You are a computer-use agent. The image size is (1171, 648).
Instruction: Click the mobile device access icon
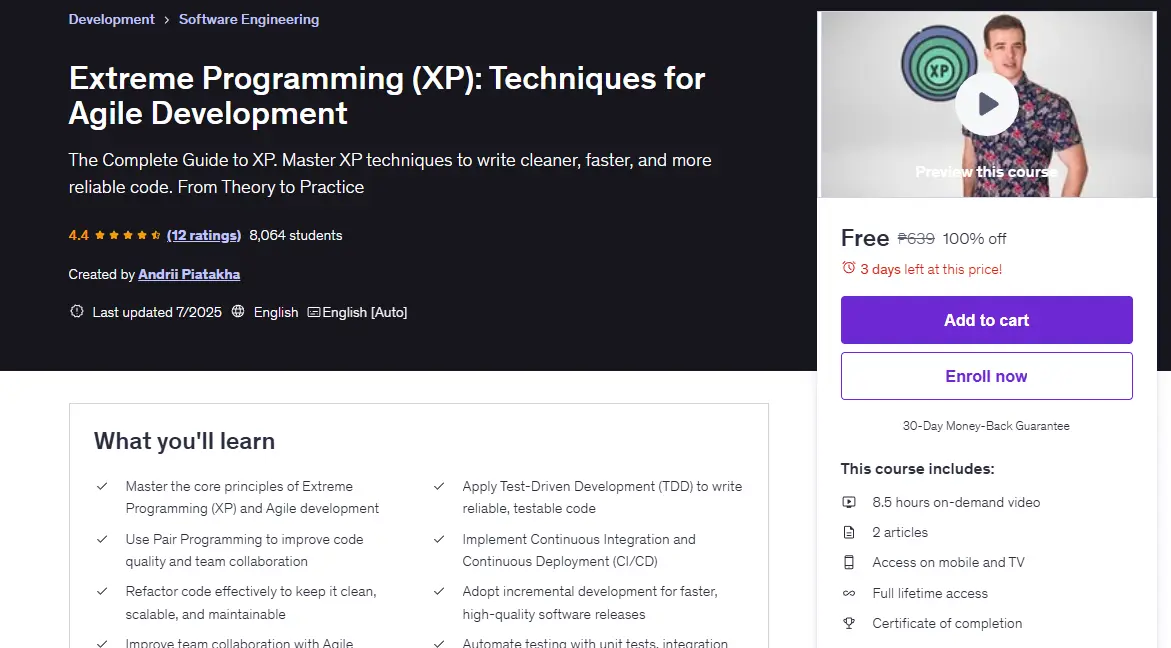pyautogui.click(x=849, y=562)
